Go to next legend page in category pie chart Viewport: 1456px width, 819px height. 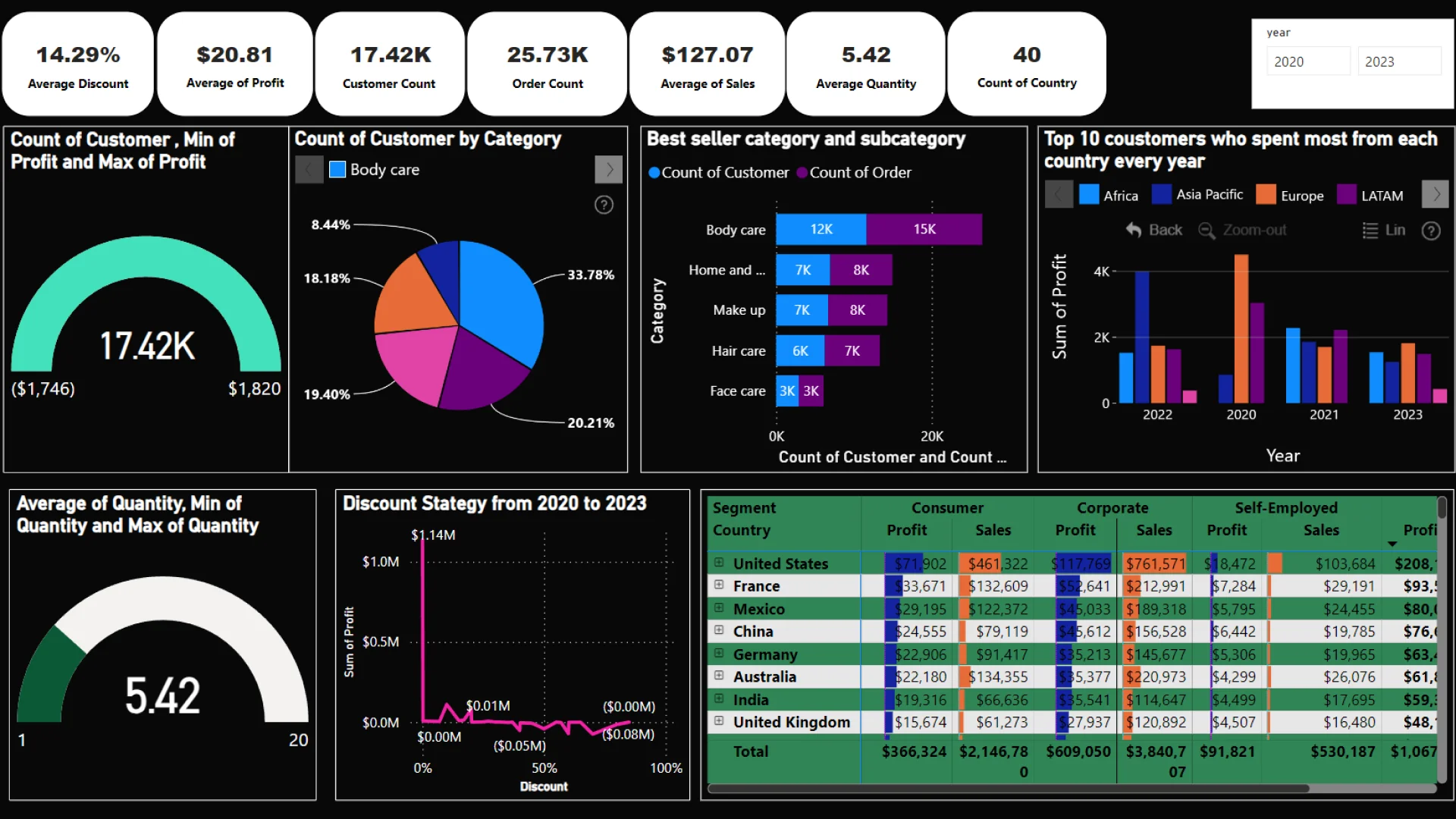(x=609, y=170)
